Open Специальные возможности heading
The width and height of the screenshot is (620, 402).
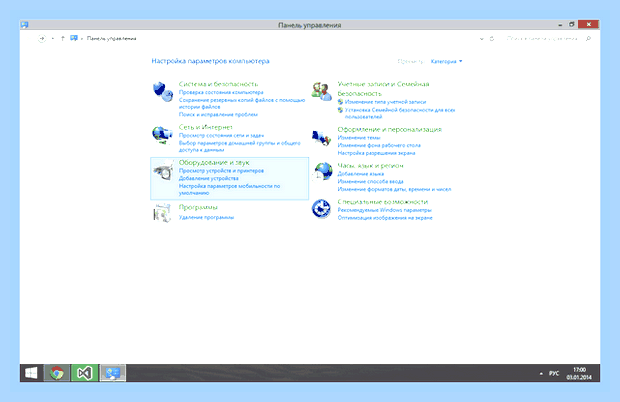coord(382,202)
